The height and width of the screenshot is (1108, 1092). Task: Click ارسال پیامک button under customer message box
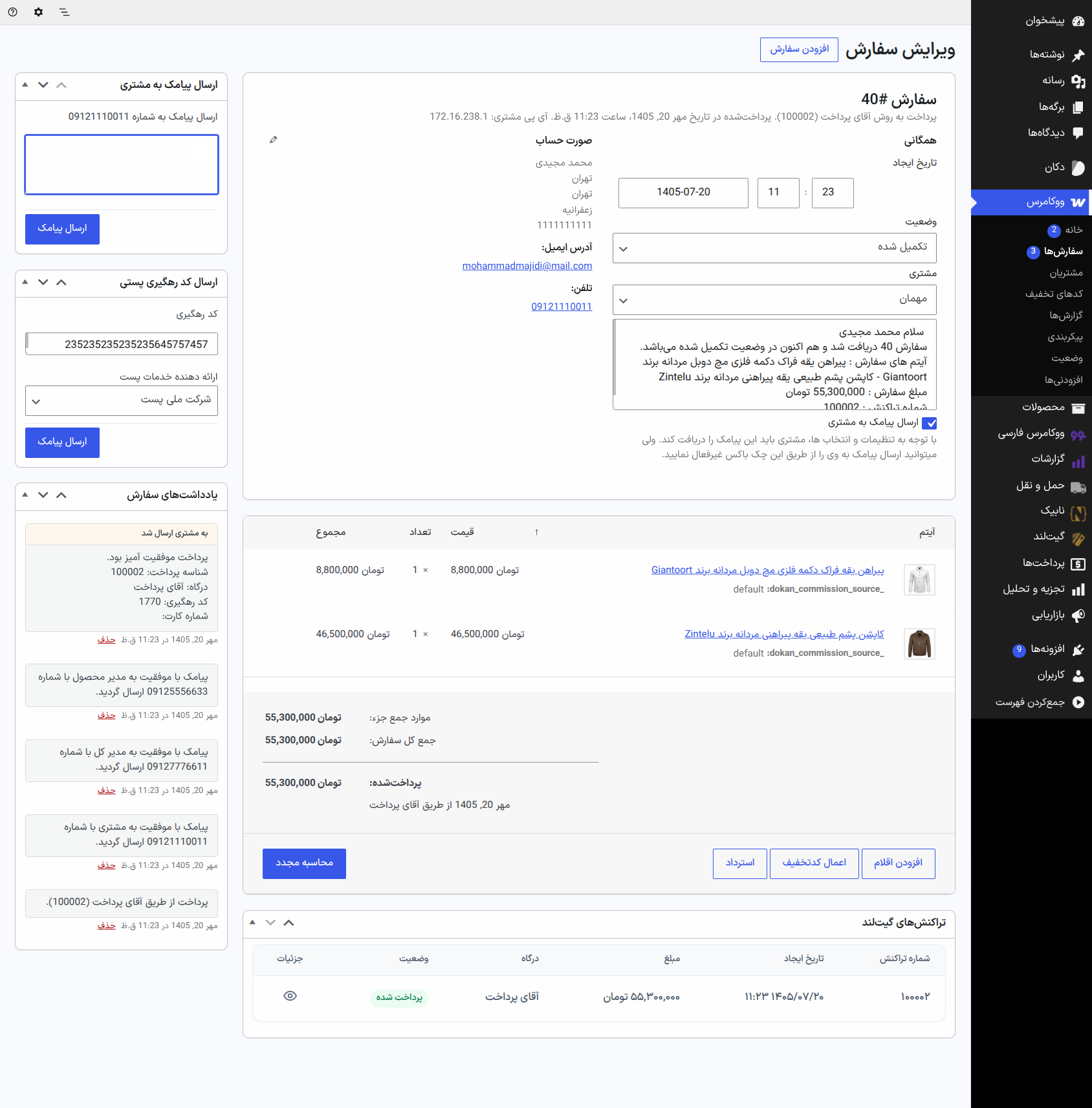point(62,229)
